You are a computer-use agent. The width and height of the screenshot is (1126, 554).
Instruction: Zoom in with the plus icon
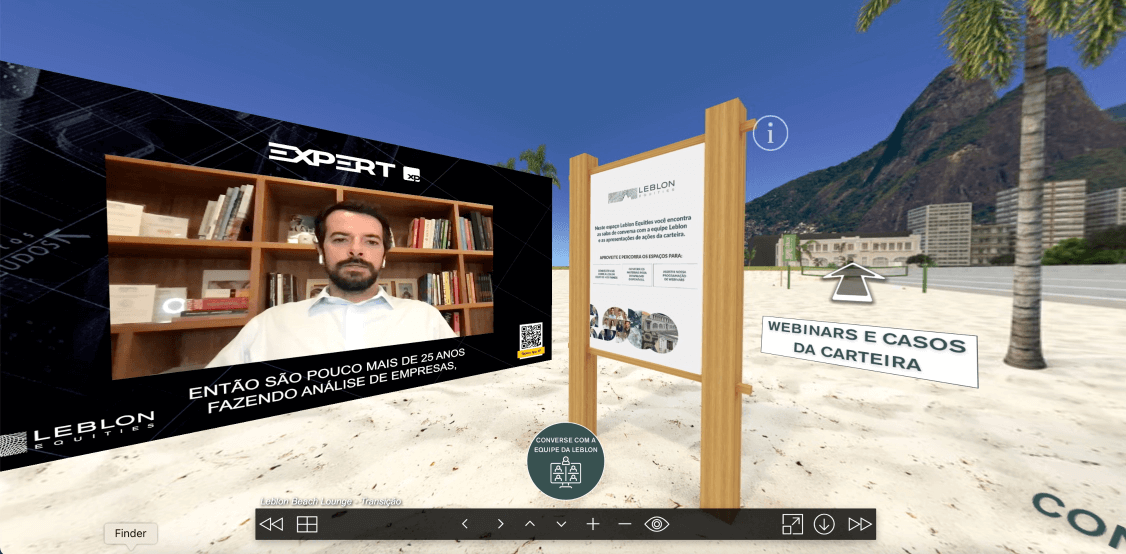[592, 524]
